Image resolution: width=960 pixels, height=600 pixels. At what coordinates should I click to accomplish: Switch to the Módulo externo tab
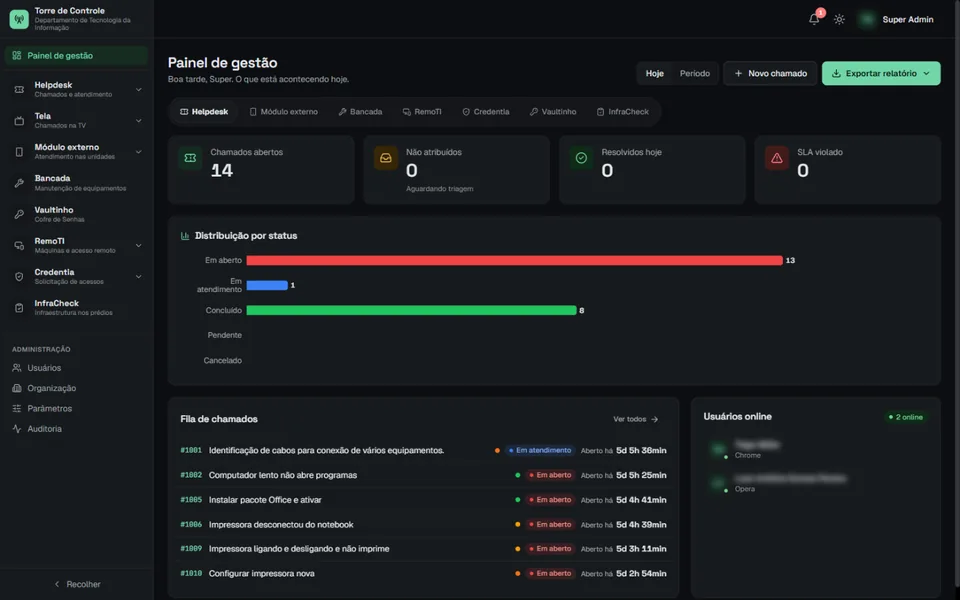(x=283, y=111)
